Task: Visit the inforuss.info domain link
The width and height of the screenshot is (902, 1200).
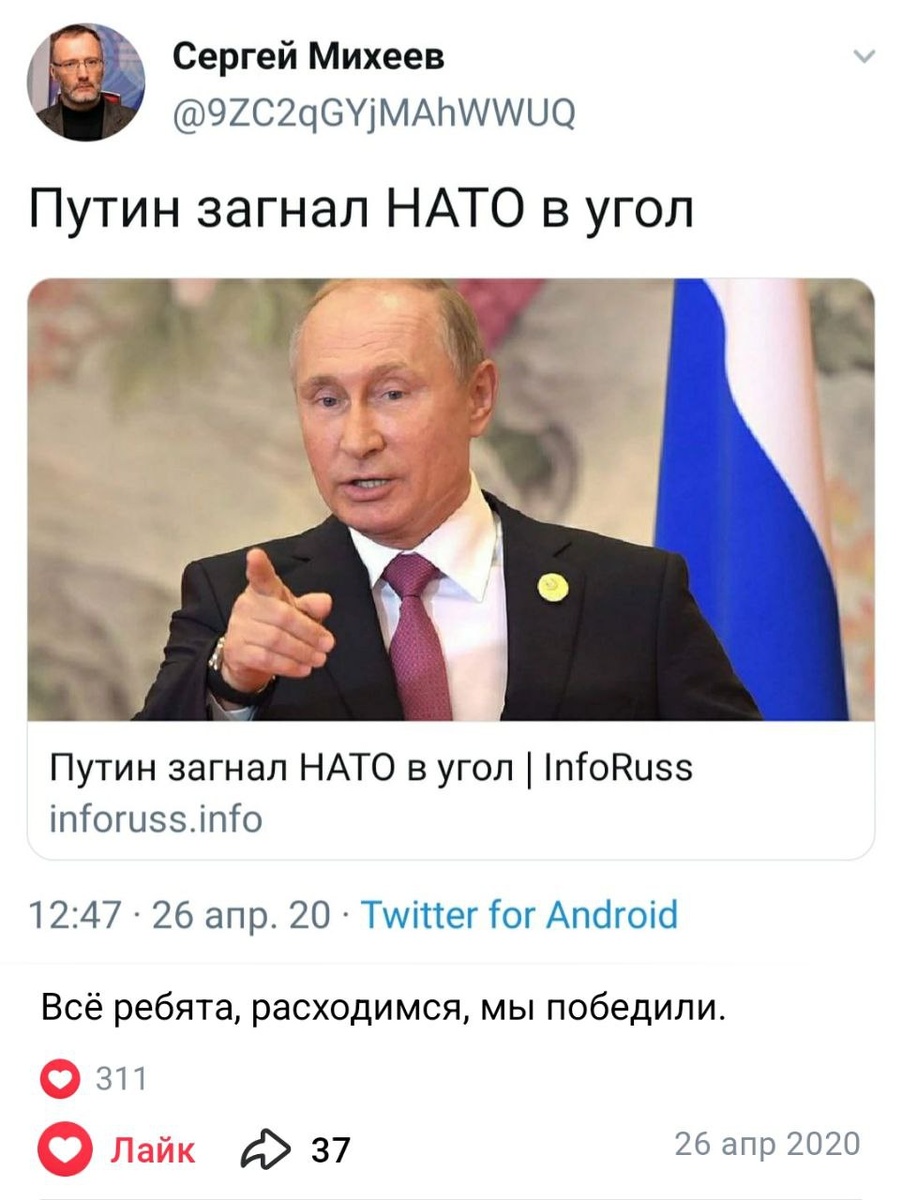Action: pyautogui.click(x=155, y=820)
